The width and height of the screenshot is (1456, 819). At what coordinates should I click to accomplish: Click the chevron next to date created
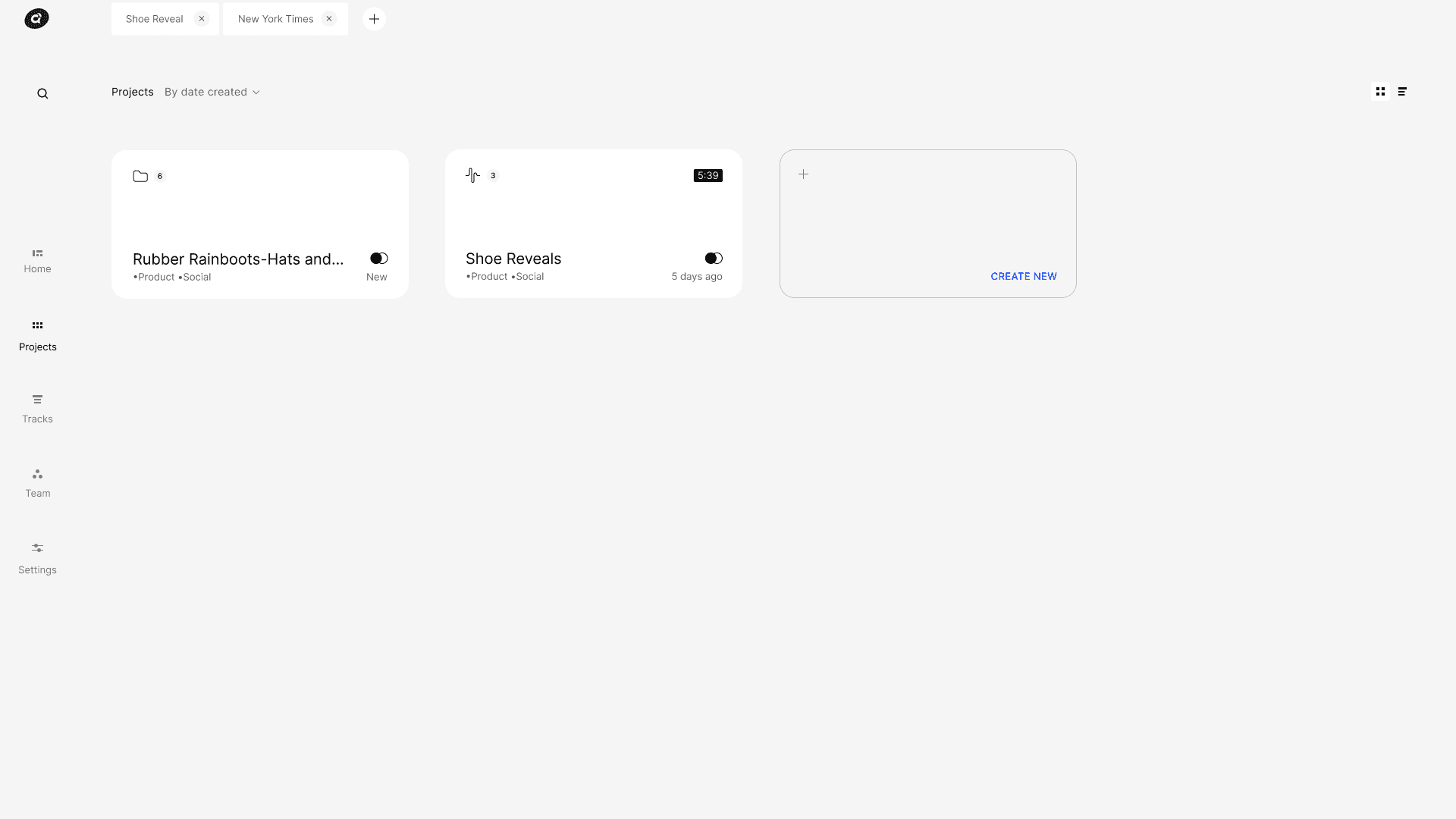coord(256,93)
